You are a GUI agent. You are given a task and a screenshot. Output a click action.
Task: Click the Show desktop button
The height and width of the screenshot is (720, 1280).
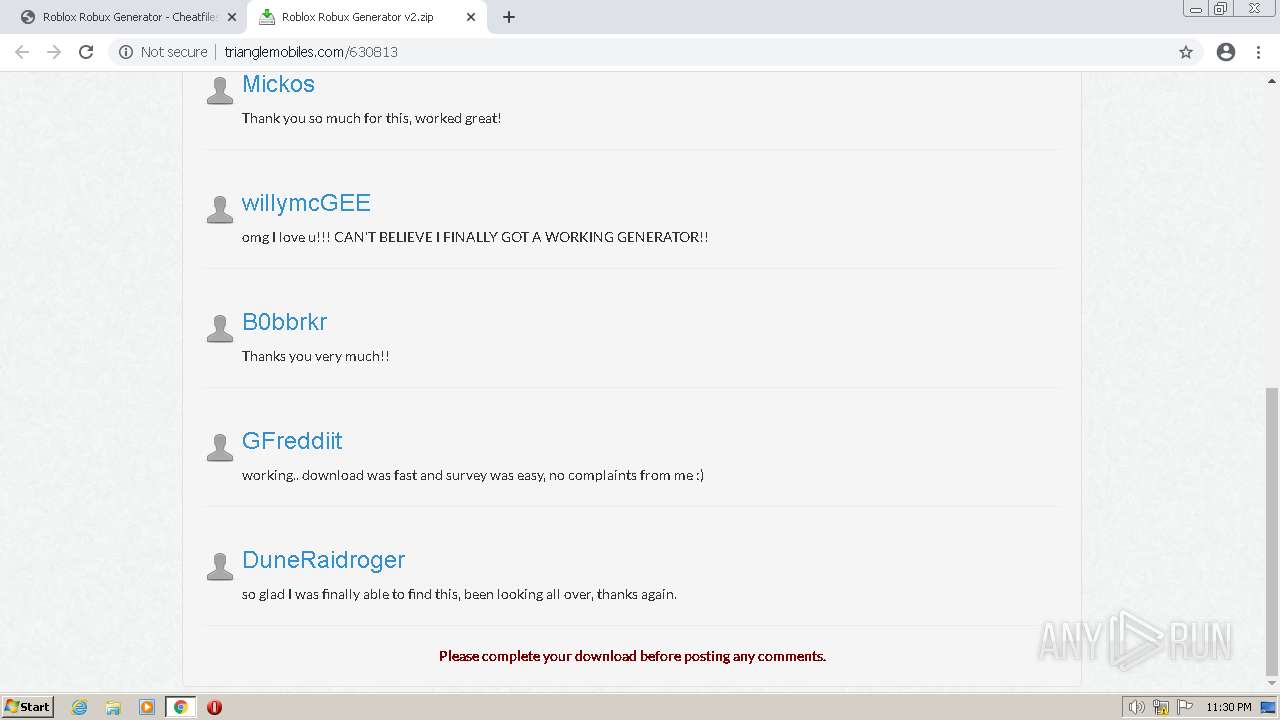click(1269, 707)
